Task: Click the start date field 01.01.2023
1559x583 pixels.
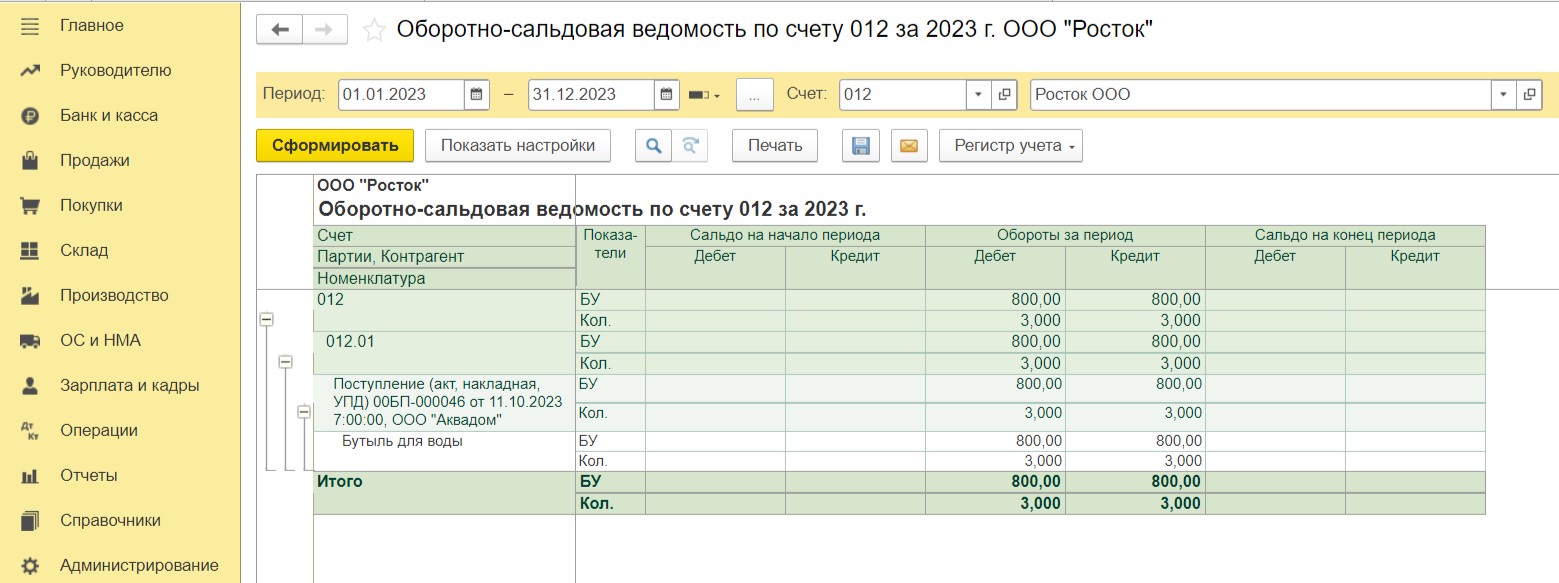Action: point(401,95)
